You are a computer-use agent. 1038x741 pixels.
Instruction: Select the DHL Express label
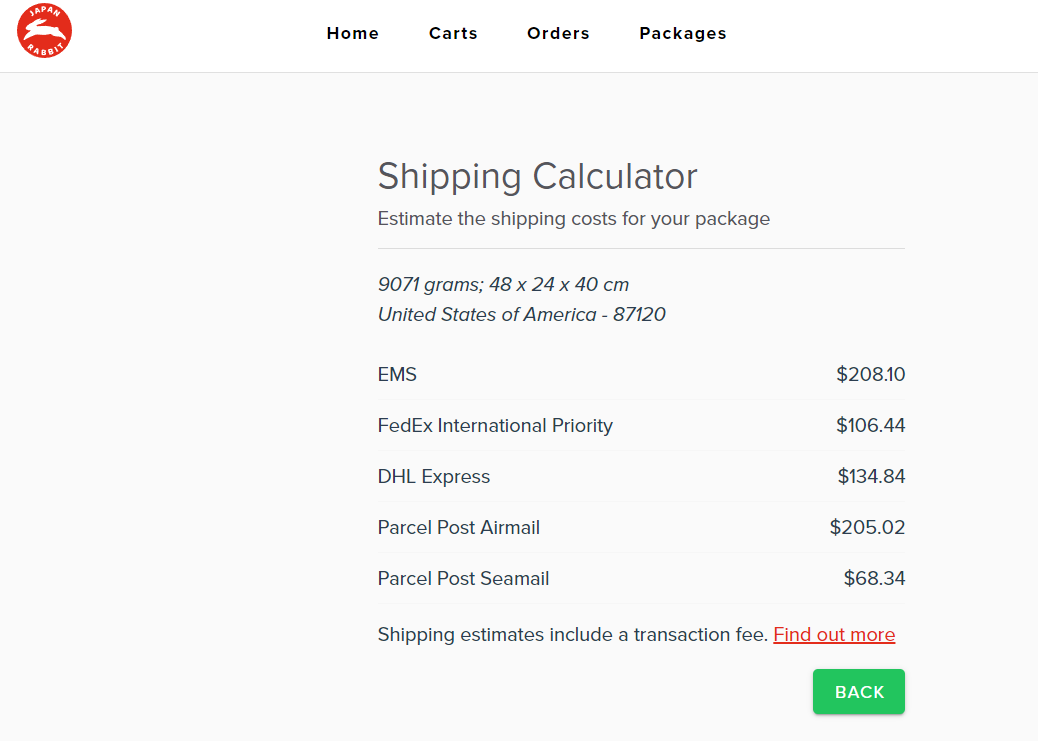click(434, 477)
